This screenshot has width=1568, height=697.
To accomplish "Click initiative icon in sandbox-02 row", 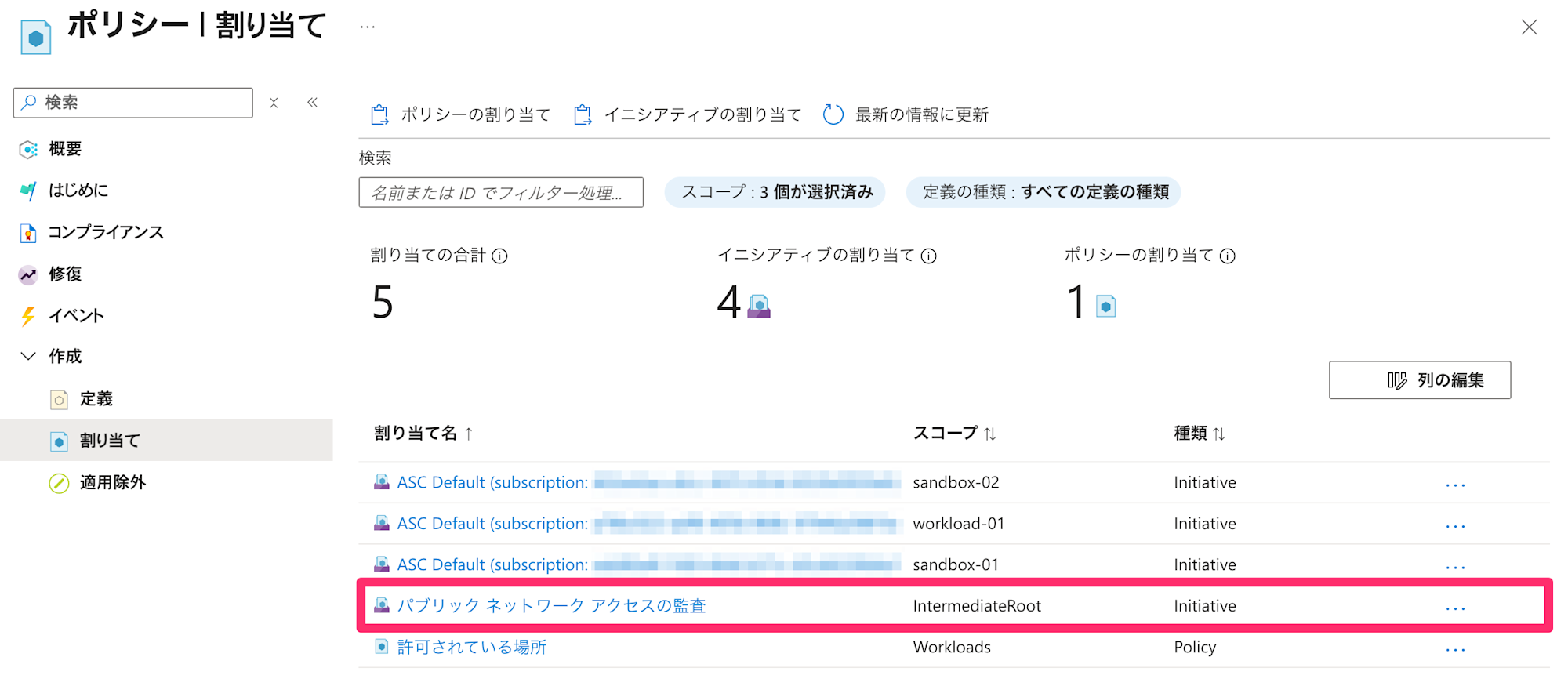I will point(382,482).
